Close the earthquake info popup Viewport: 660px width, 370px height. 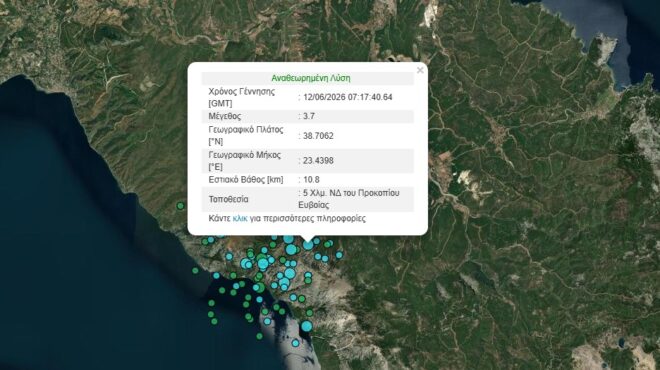point(420,70)
